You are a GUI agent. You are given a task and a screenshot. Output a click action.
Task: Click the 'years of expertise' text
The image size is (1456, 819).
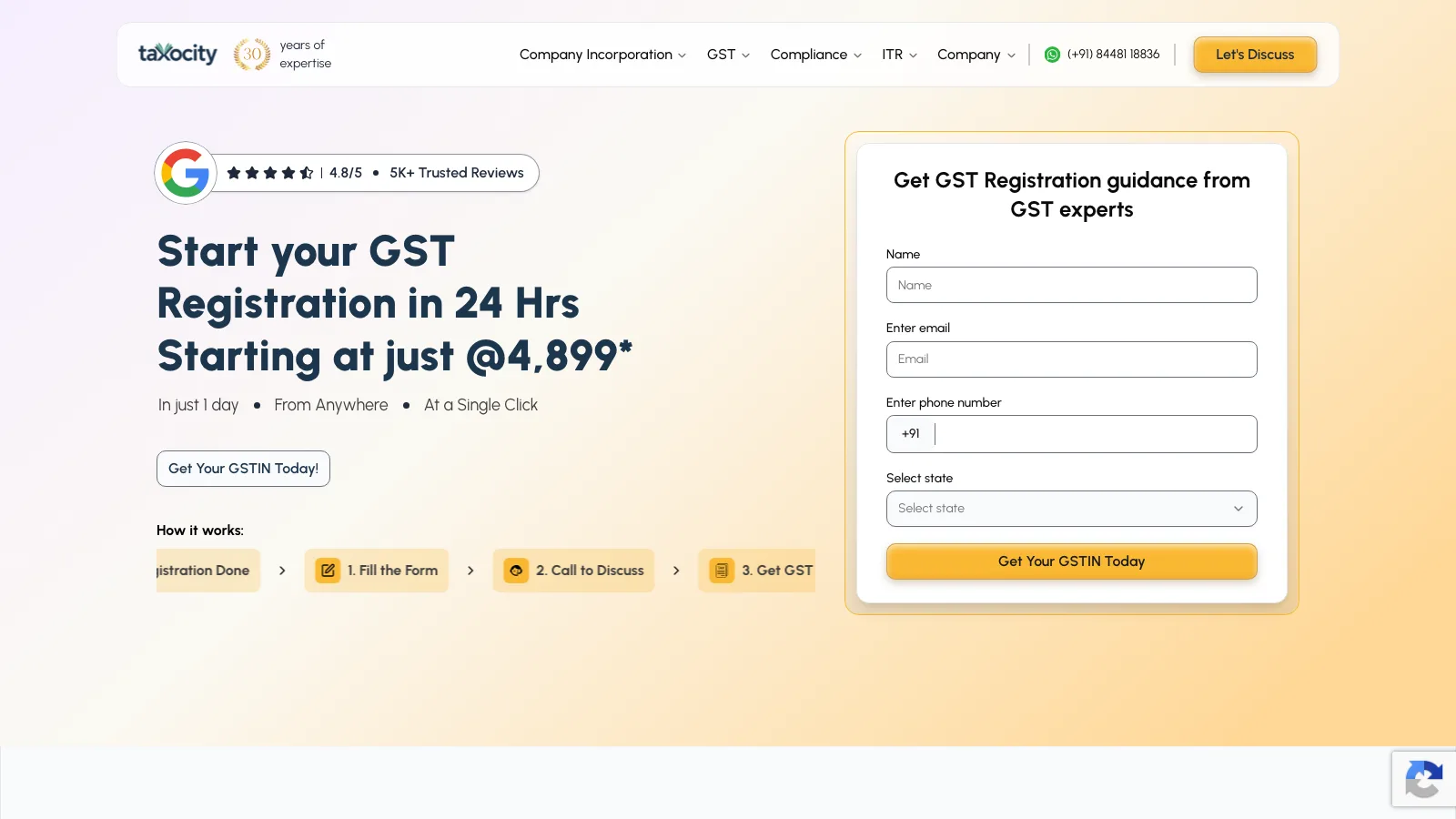click(x=305, y=54)
